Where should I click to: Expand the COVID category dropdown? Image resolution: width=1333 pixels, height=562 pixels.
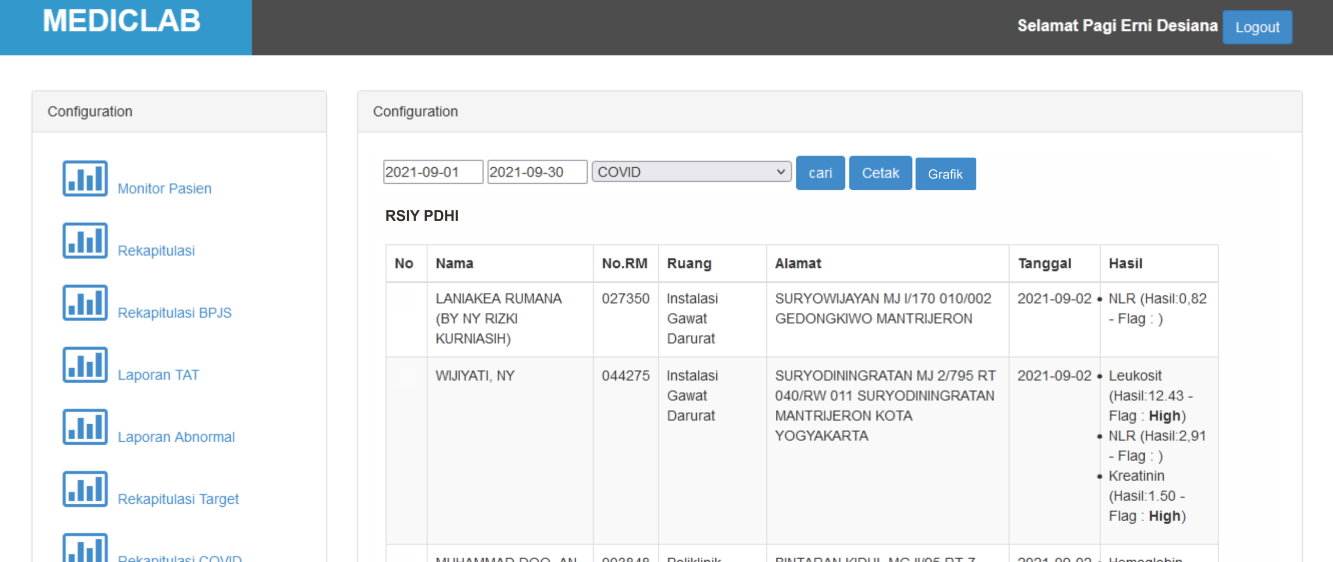691,172
